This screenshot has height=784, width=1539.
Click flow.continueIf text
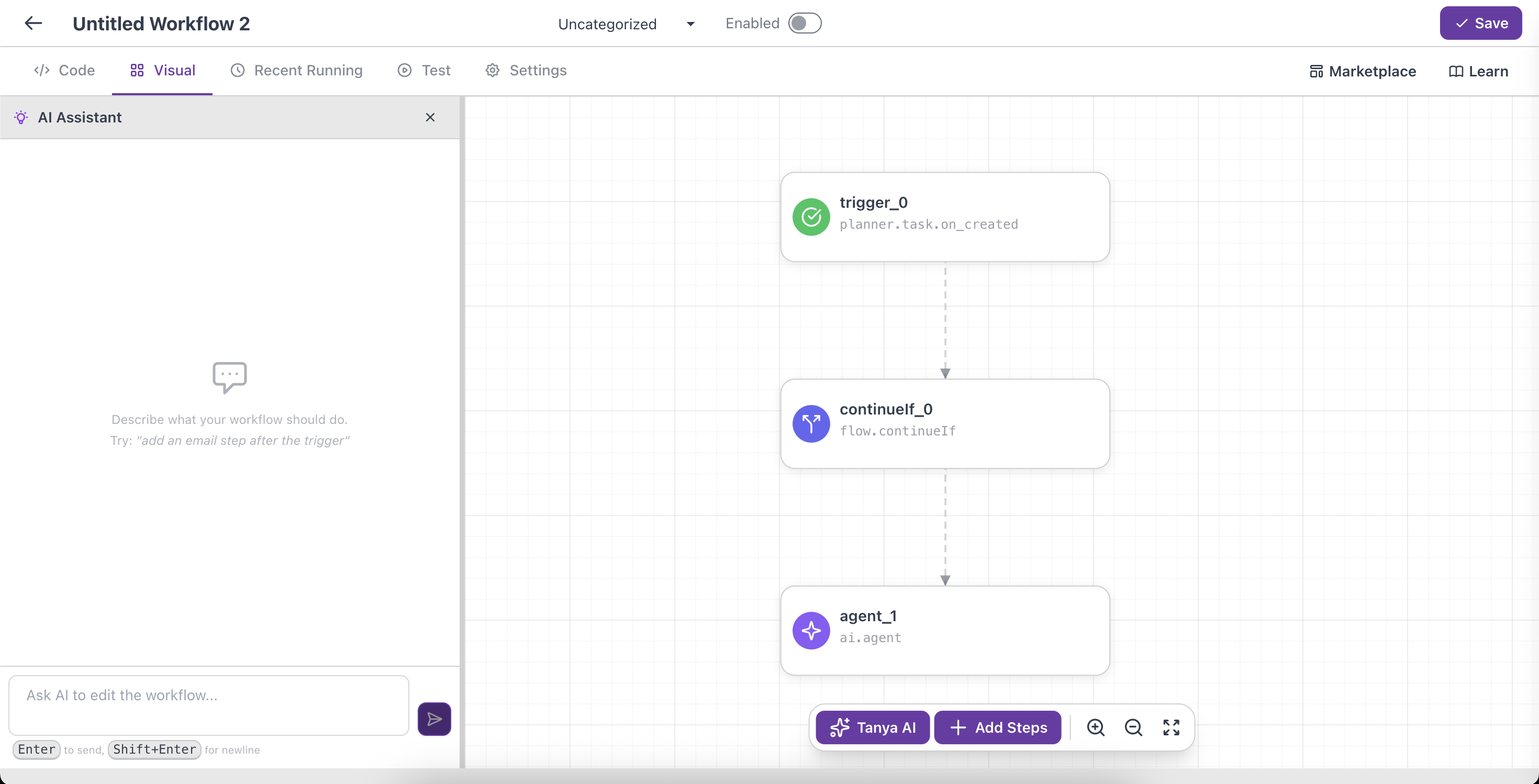tap(897, 431)
